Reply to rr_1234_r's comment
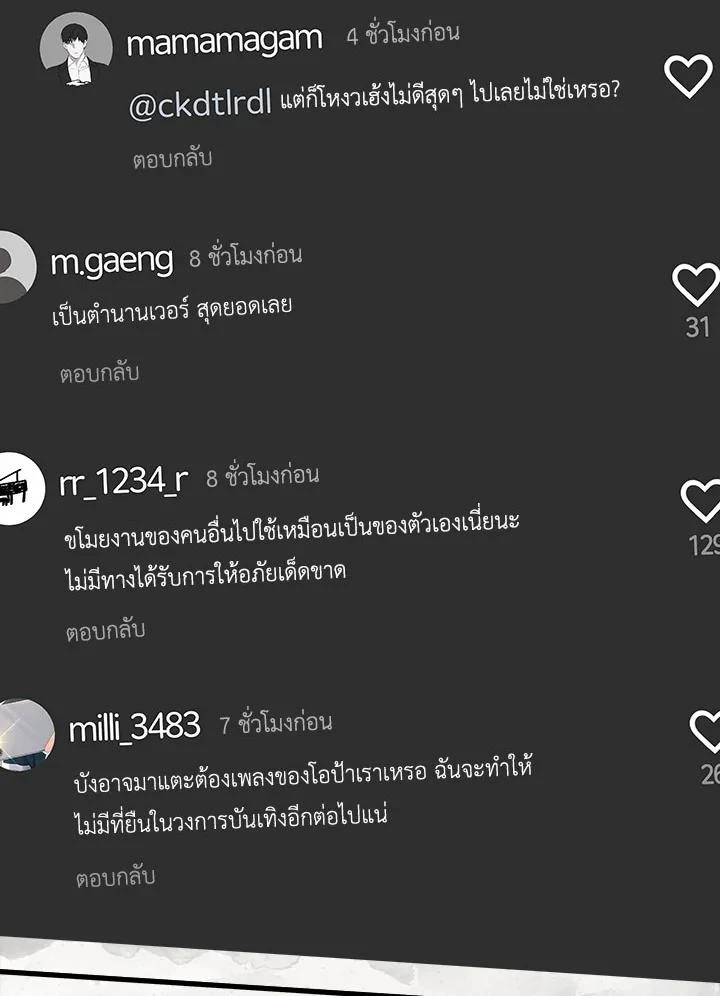This screenshot has height=996, width=720. click(x=105, y=631)
